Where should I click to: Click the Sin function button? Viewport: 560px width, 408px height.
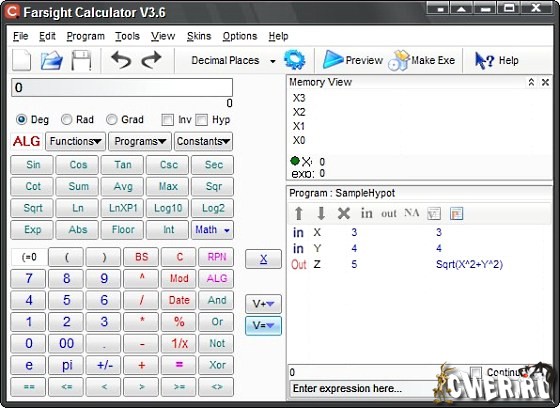click(x=32, y=165)
